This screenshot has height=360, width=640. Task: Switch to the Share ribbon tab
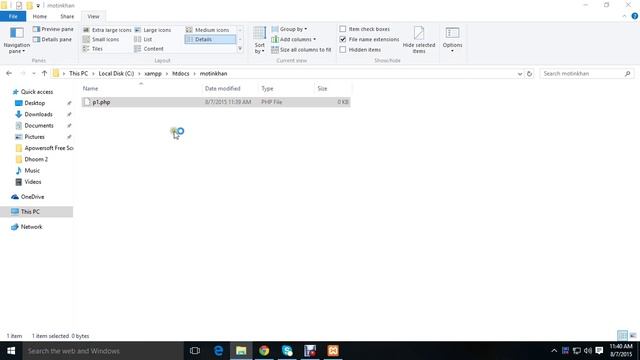tap(67, 16)
